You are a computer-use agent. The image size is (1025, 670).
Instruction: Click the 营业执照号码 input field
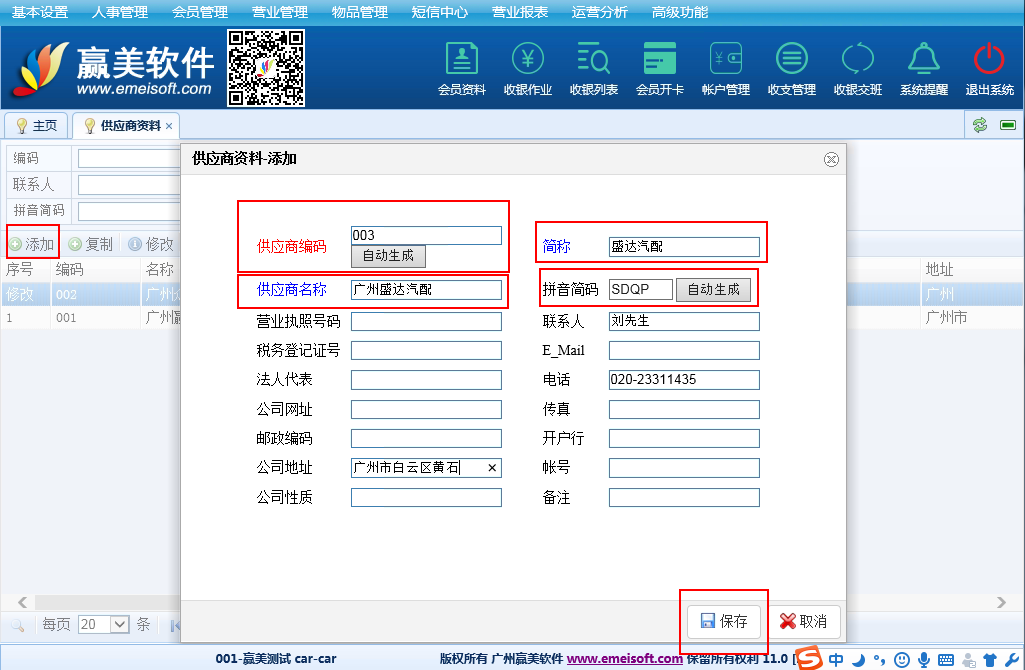click(x=426, y=322)
